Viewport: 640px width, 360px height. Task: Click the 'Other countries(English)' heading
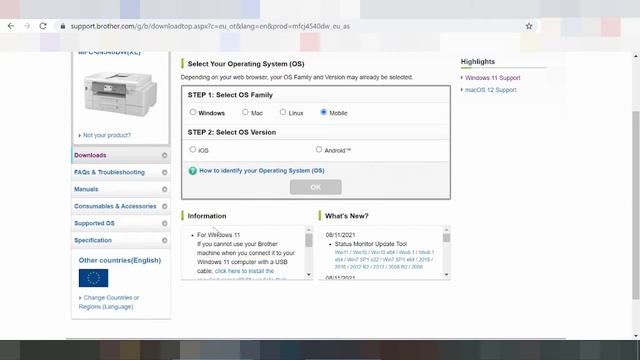[x=120, y=260]
